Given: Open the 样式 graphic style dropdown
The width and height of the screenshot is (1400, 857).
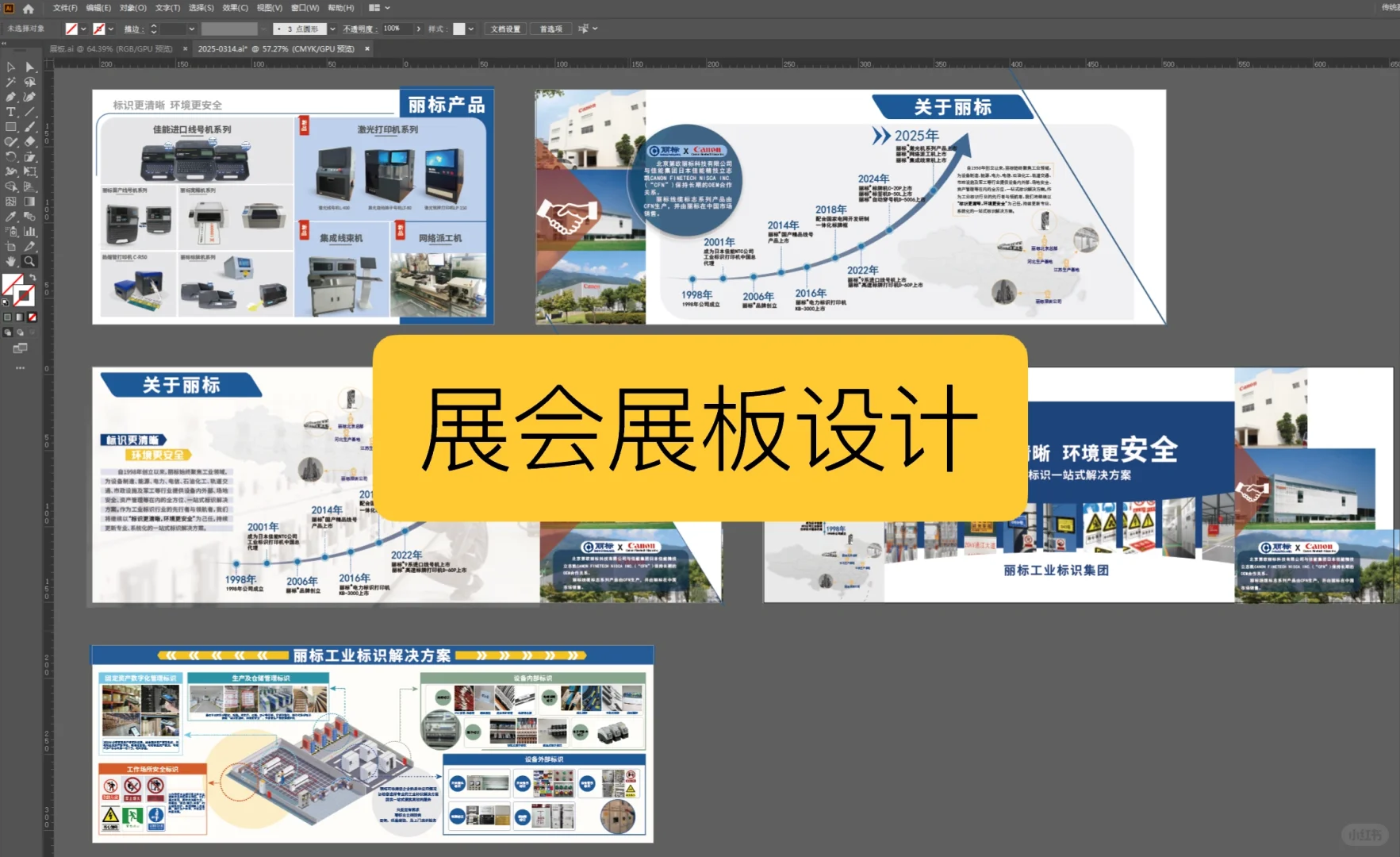Looking at the screenshot, I should (471, 29).
